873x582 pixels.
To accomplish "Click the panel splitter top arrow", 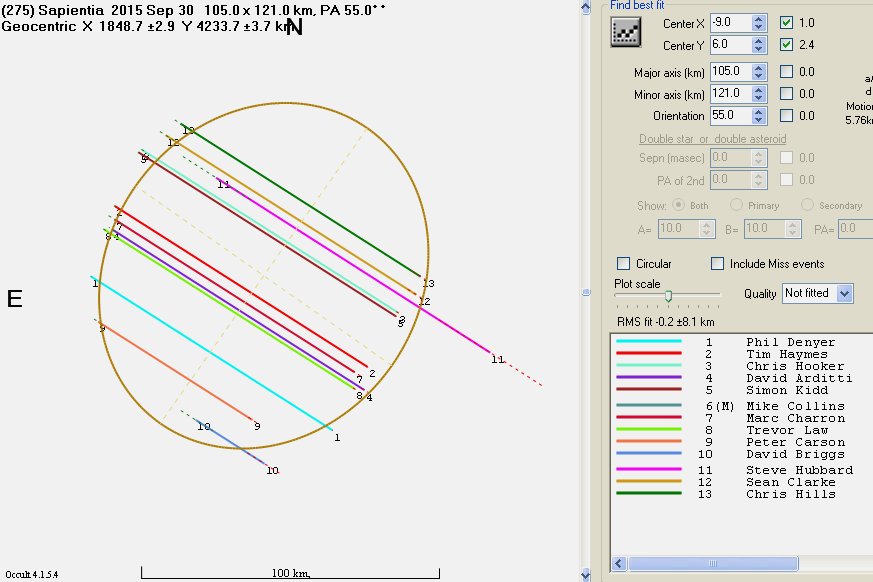I will (587, 7).
